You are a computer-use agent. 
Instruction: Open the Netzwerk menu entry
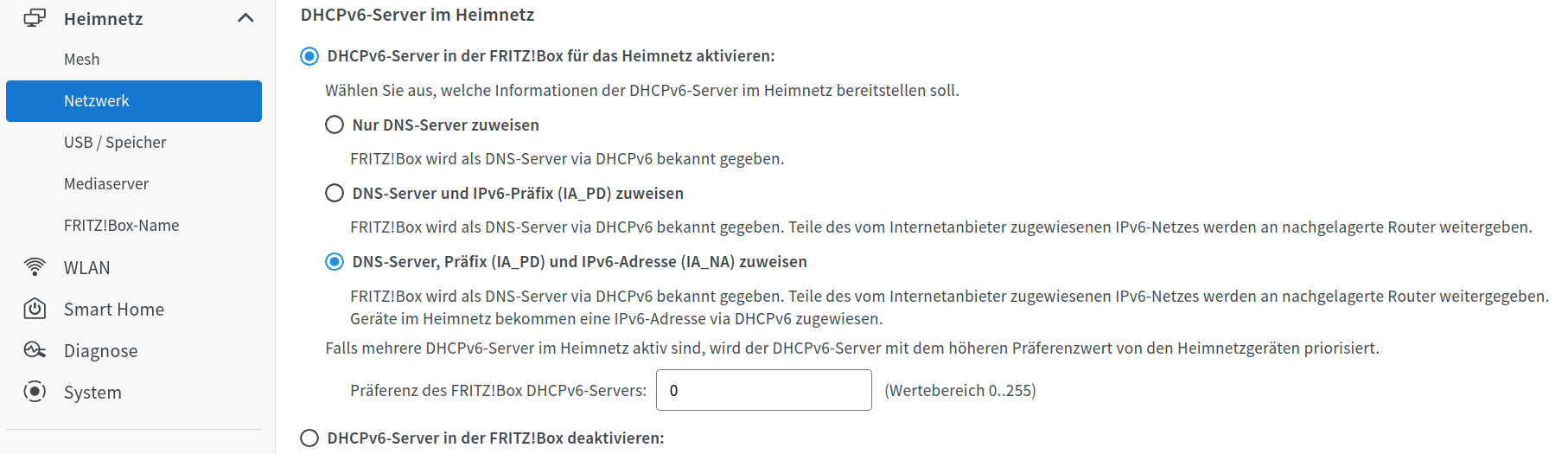pyautogui.click(x=134, y=101)
